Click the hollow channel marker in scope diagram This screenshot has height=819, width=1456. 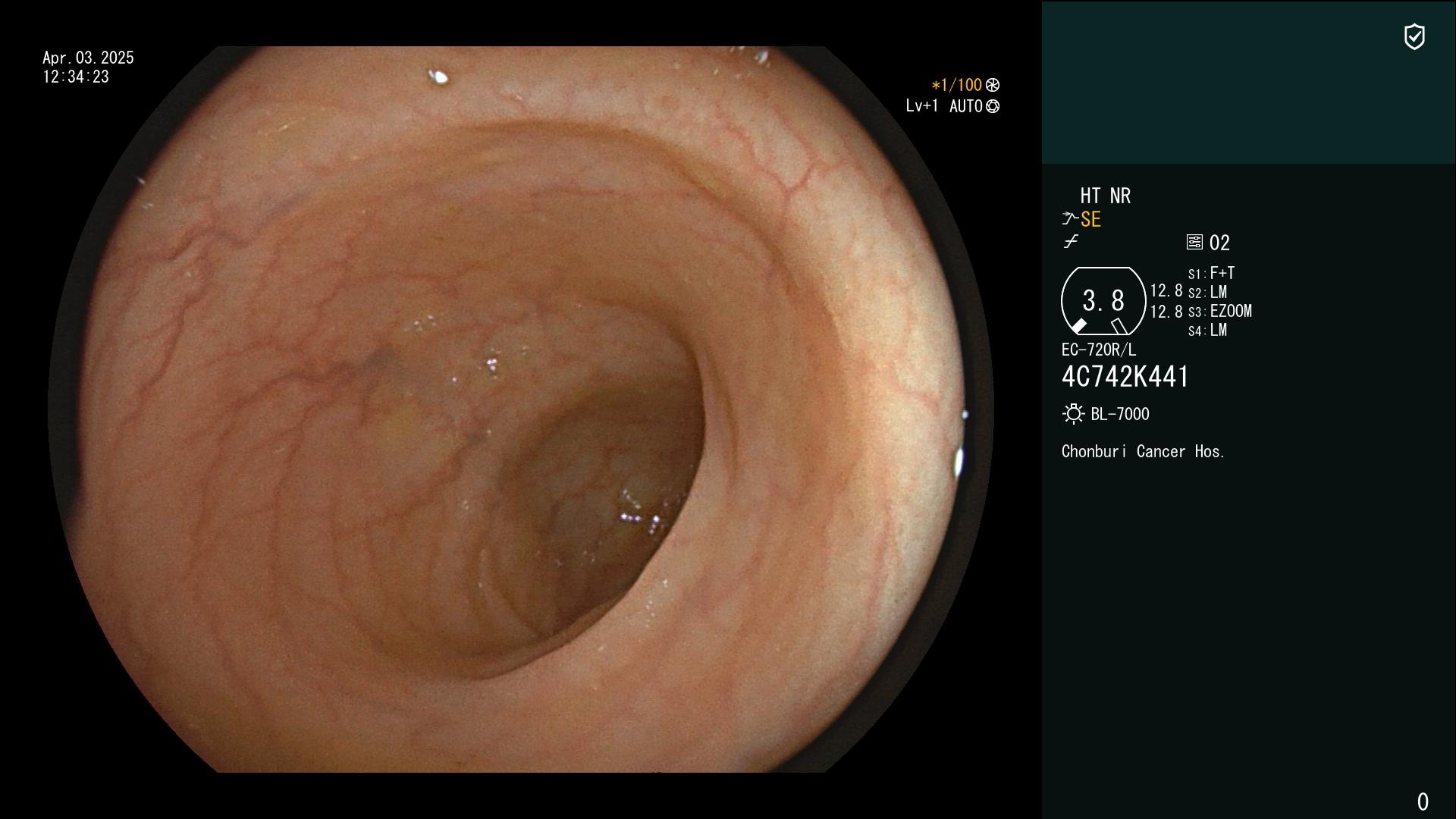click(x=1119, y=326)
